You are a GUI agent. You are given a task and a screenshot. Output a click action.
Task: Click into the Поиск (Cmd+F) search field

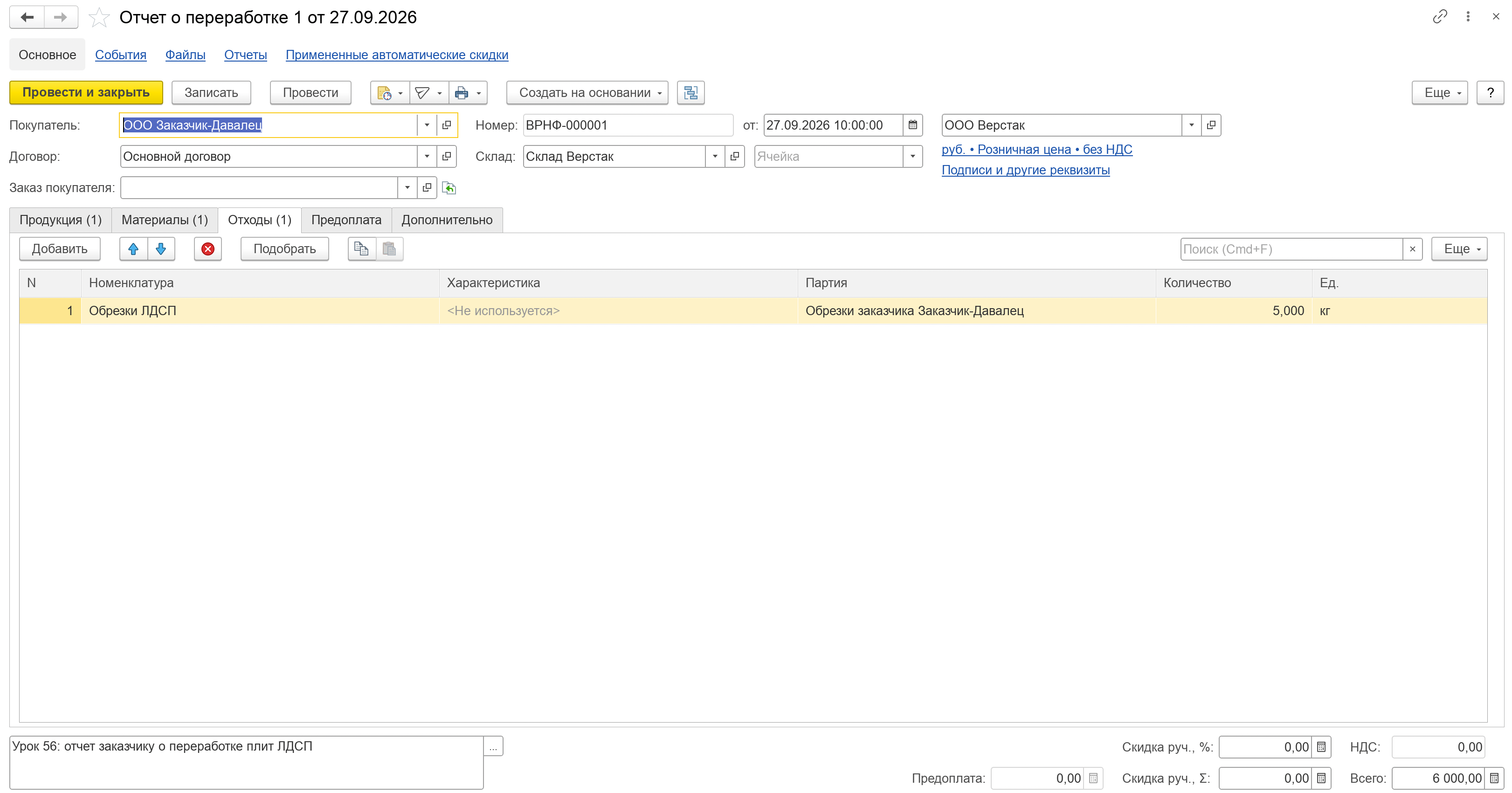point(1291,249)
